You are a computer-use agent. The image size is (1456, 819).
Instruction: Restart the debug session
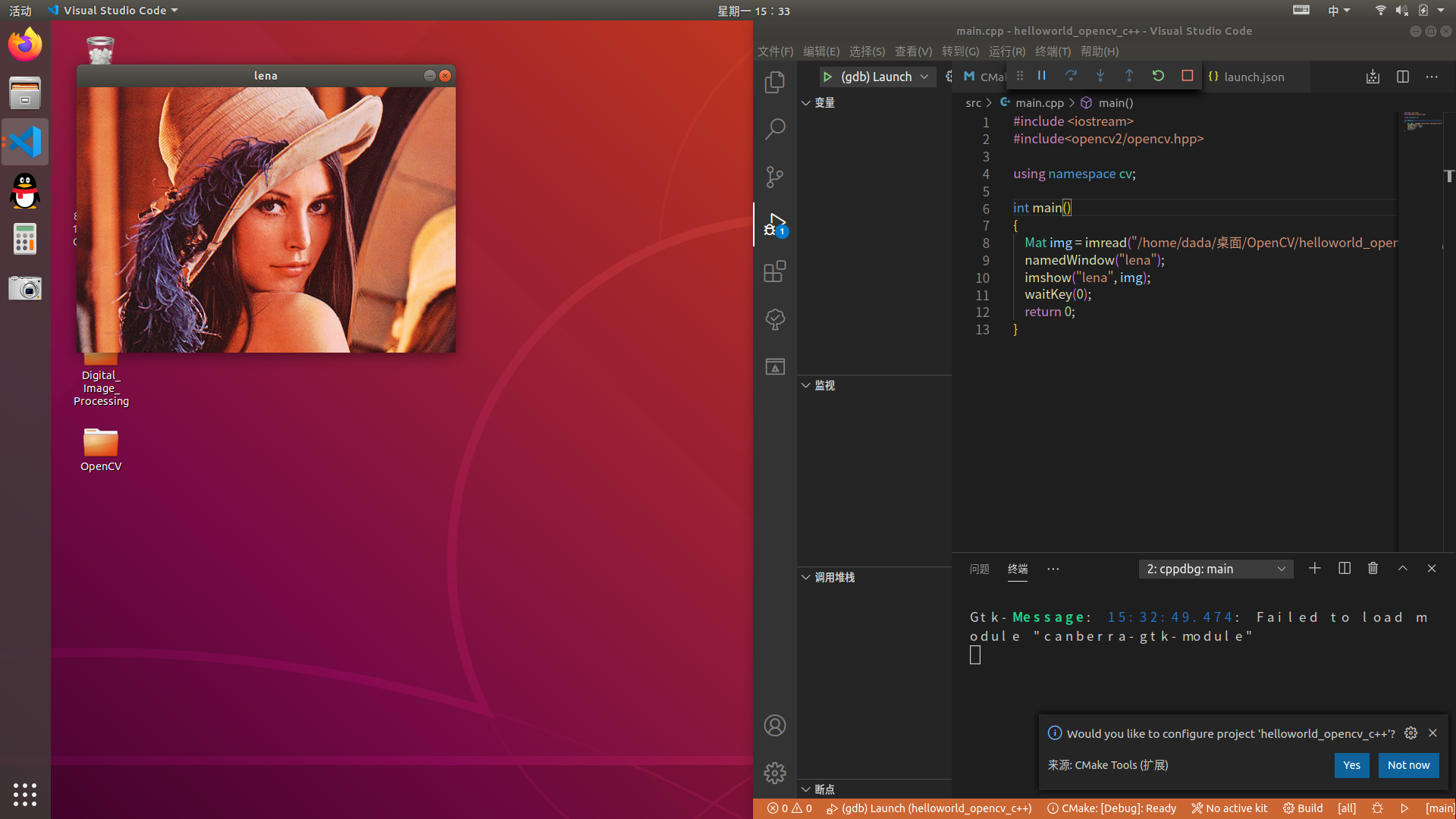pyautogui.click(x=1158, y=76)
